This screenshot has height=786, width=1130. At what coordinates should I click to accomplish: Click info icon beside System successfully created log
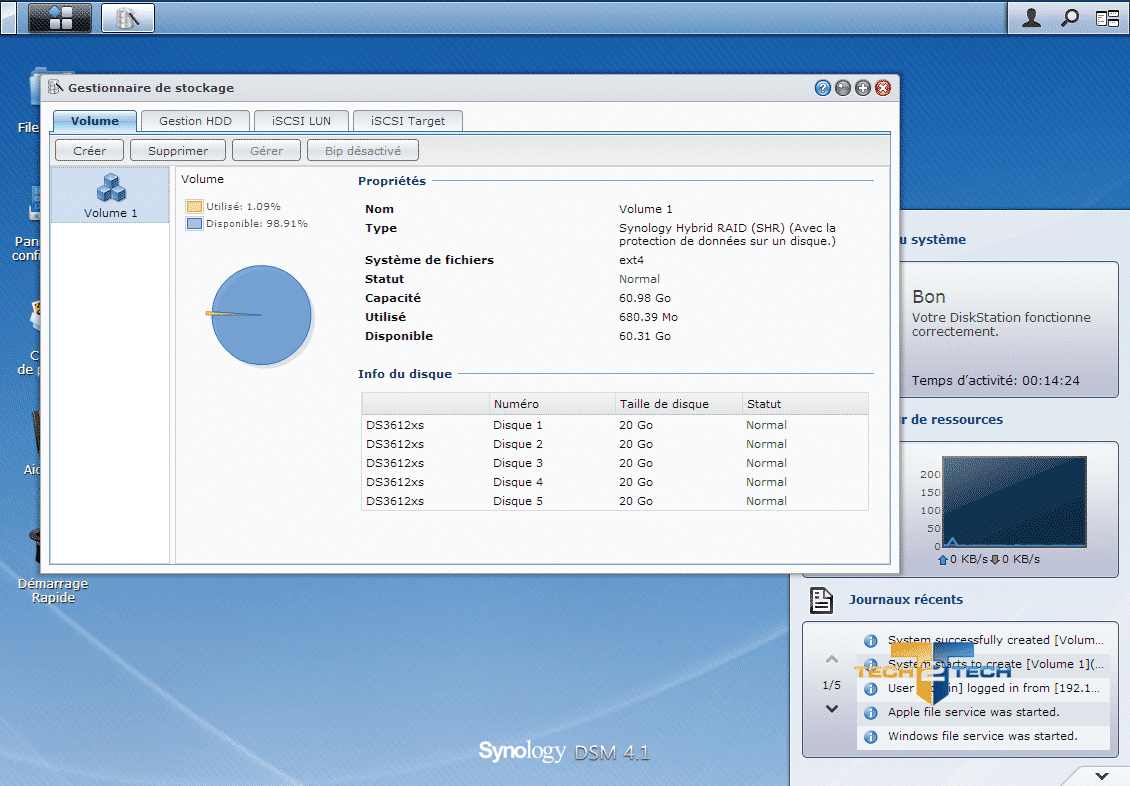[x=871, y=640]
